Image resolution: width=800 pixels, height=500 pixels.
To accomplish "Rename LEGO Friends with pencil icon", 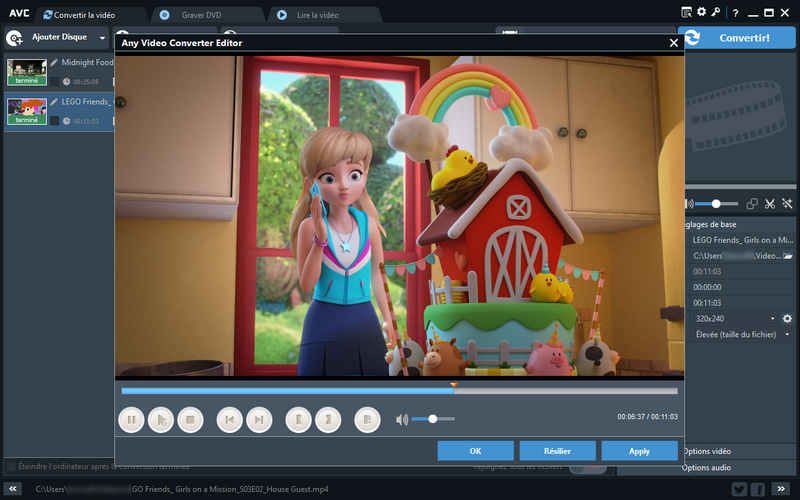I will pyautogui.click(x=54, y=102).
